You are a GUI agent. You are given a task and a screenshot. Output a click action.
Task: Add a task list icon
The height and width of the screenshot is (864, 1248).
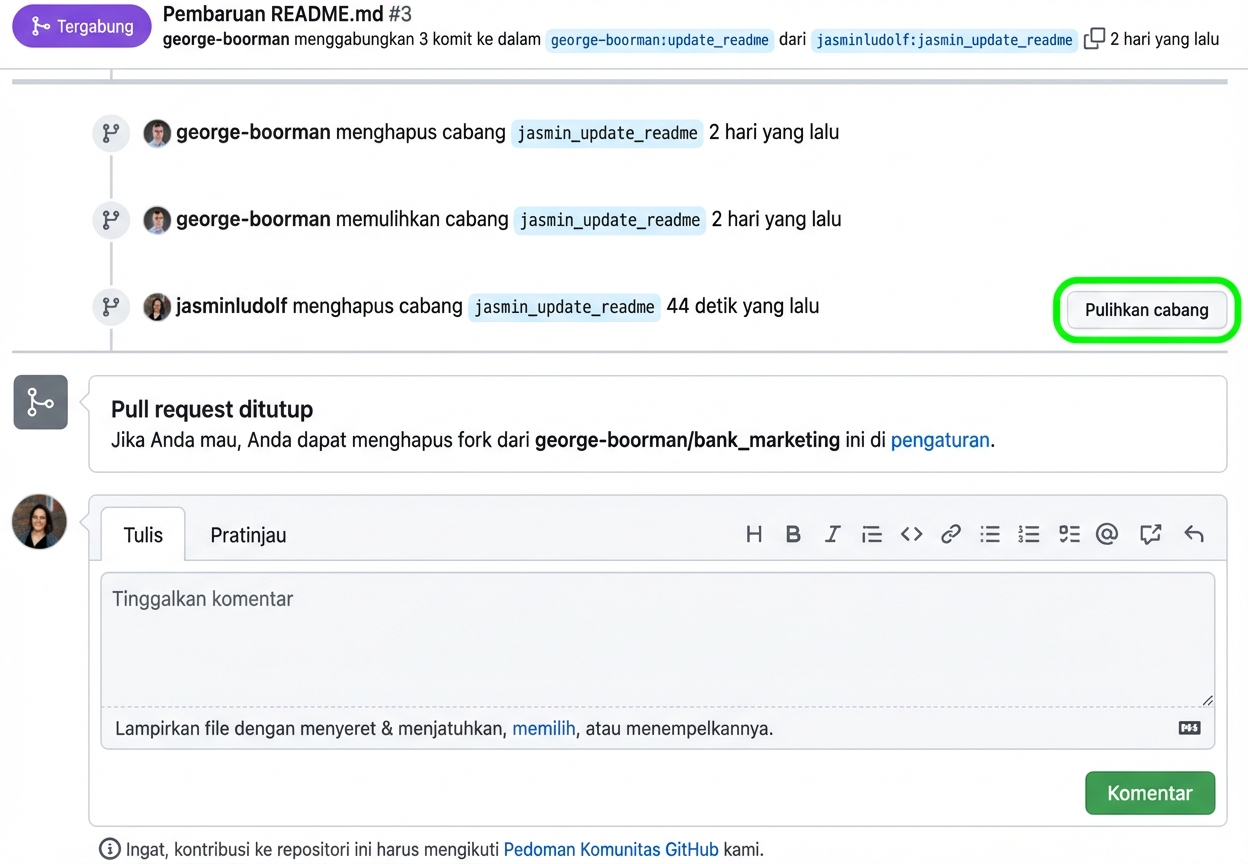click(x=1069, y=534)
